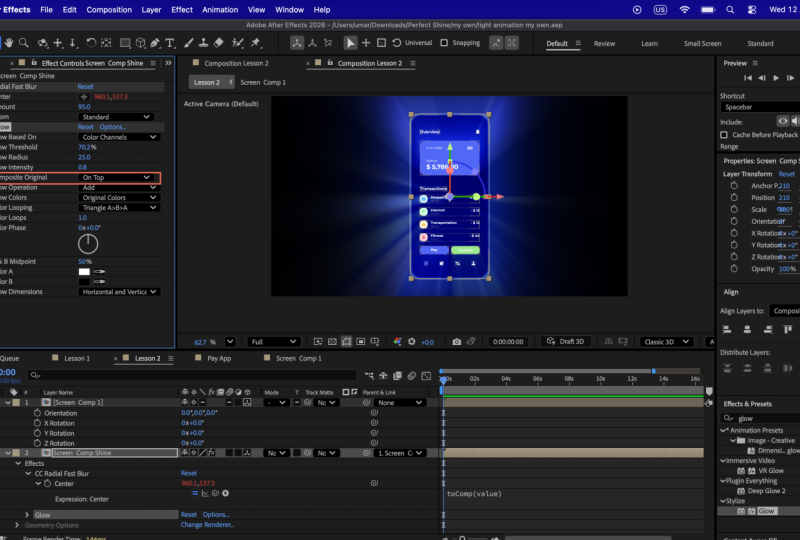Viewport: 800px width, 540px height.
Task: Select the Rotation tool in the toolbar
Action: point(91,43)
